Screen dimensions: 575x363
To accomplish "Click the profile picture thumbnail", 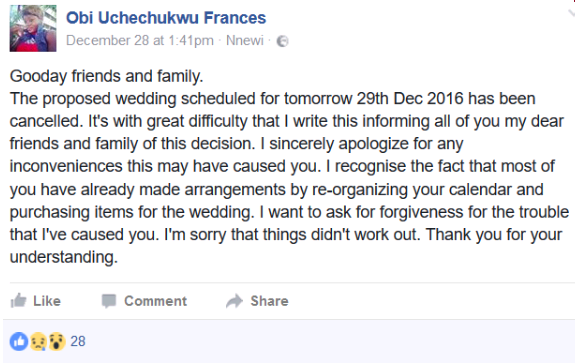I will click(33, 28).
